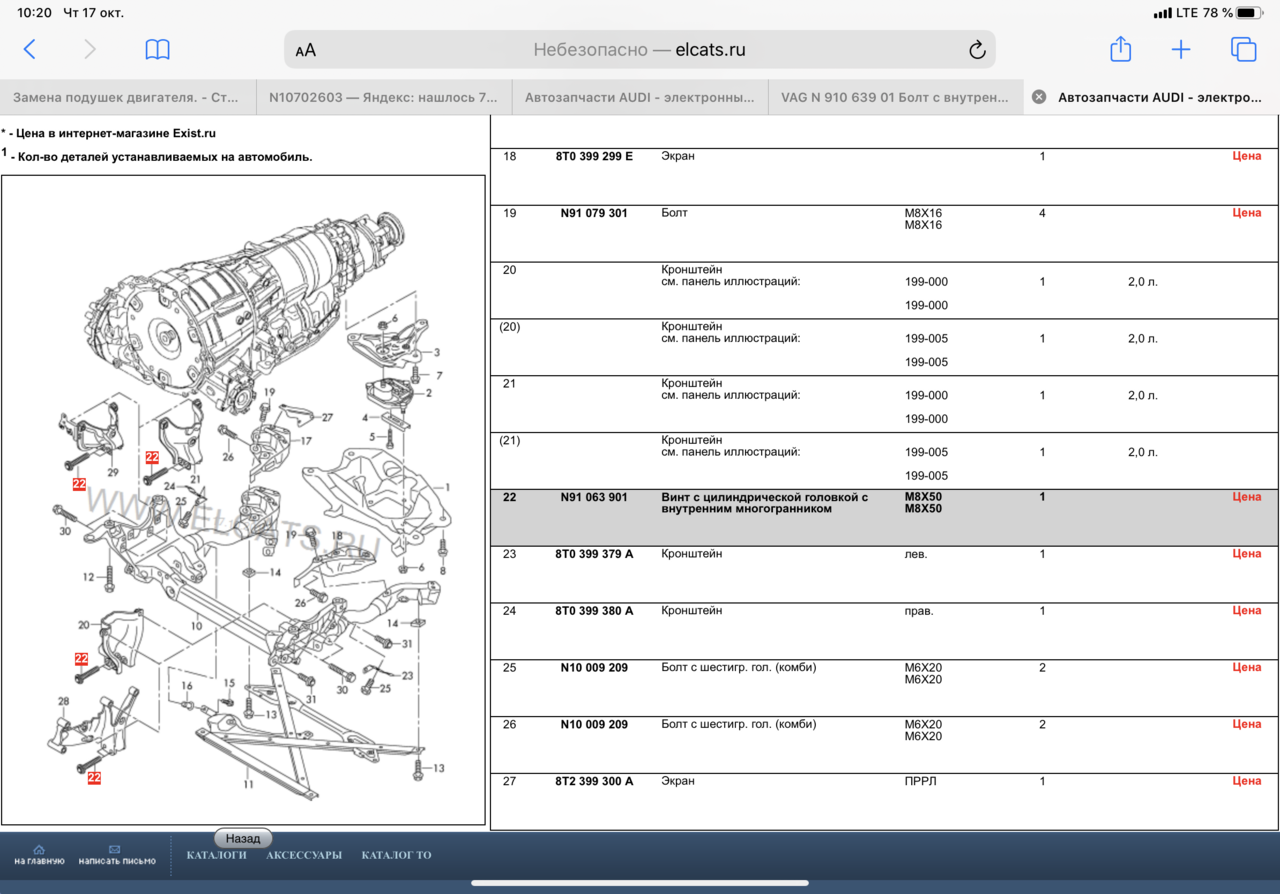Select part number 8T2 399 300 A

point(594,781)
